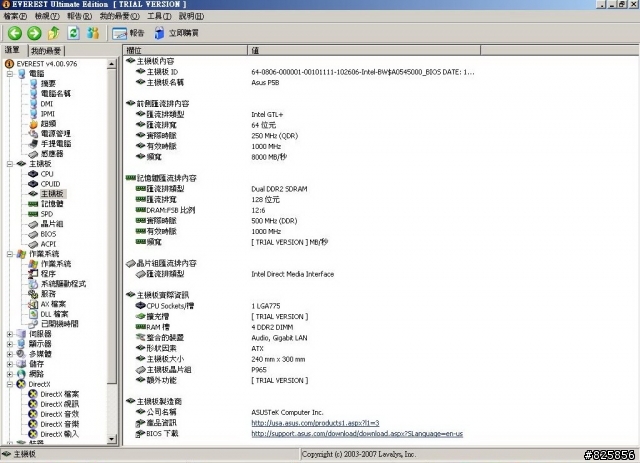Open the AX 檔案 item
The image size is (640, 463).
pyautogui.click(x=53, y=304)
